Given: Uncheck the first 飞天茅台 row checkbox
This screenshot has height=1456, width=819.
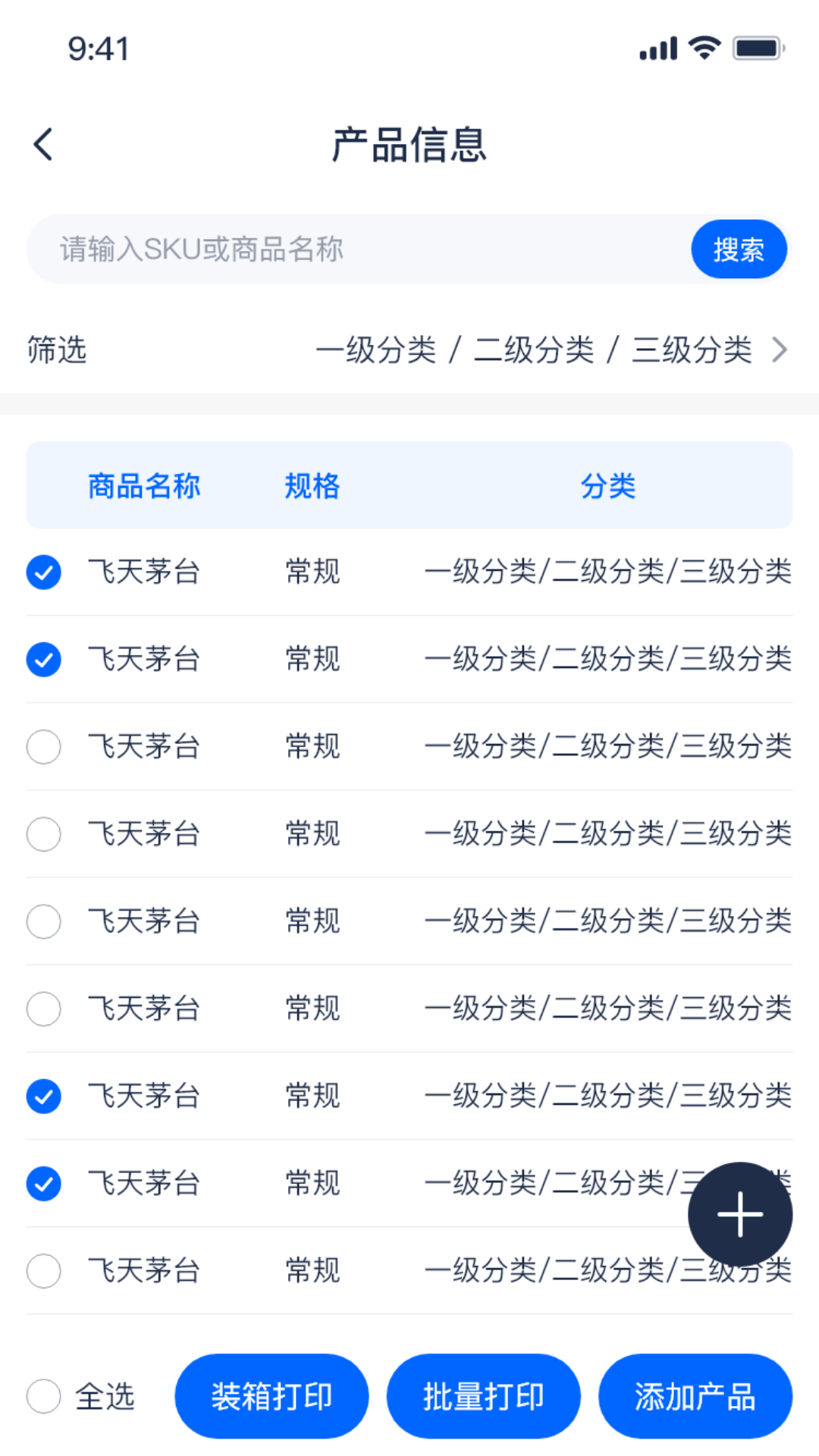Looking at the screenshot, I should pyautogui.click(x=44, y=572).
